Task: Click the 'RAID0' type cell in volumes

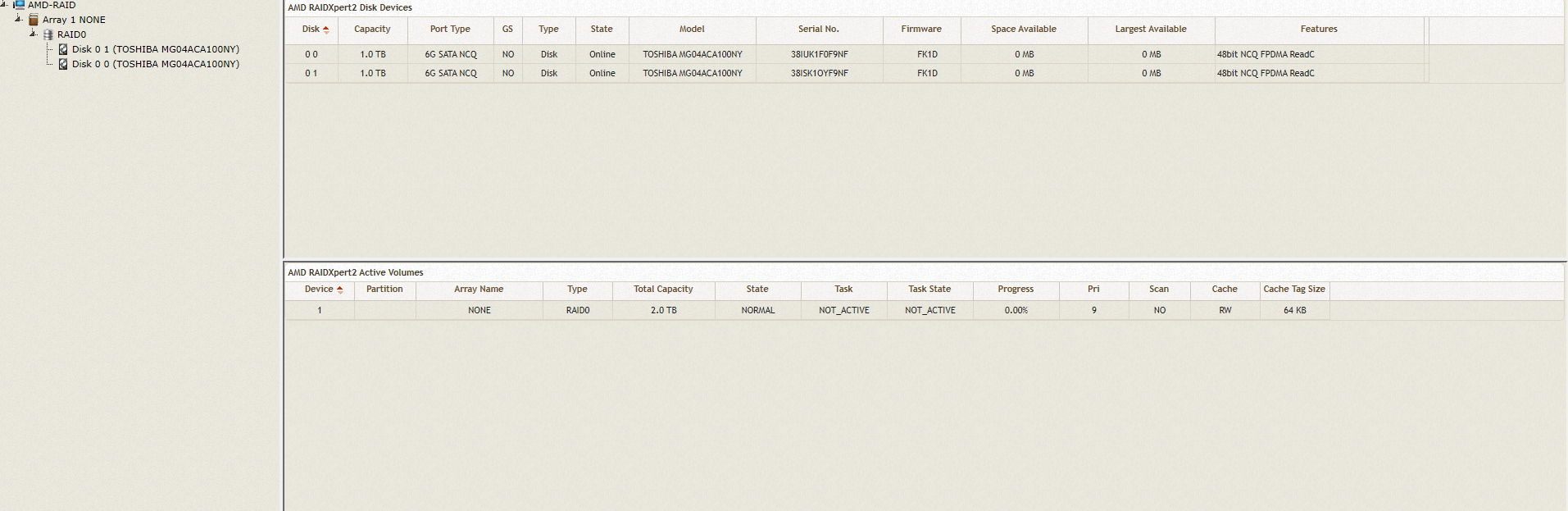Action: [x=578, y=310]
